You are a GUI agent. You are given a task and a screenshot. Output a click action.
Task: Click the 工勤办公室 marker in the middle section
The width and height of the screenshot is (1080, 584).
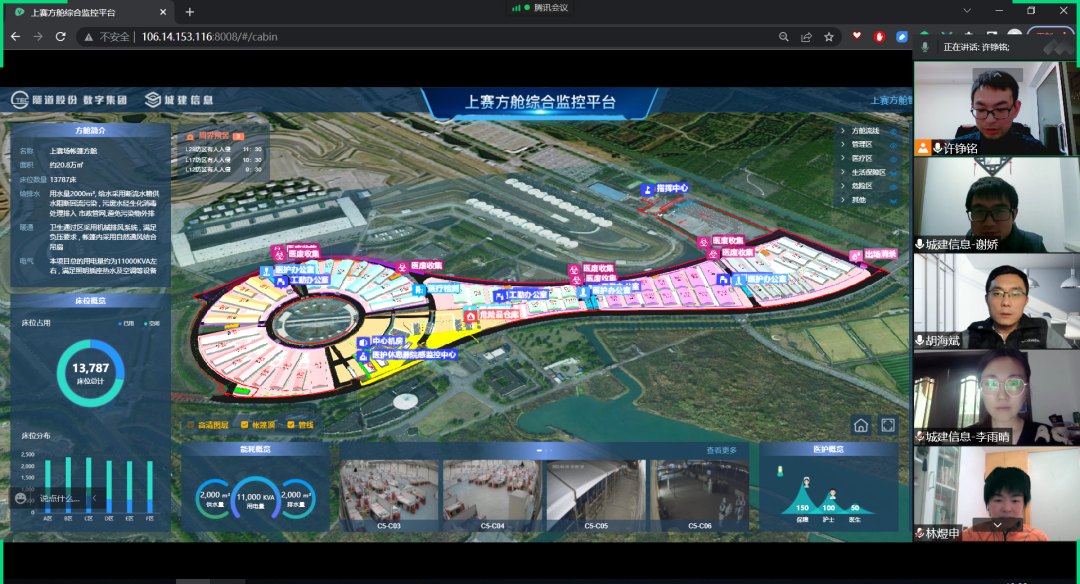[500, 296]
